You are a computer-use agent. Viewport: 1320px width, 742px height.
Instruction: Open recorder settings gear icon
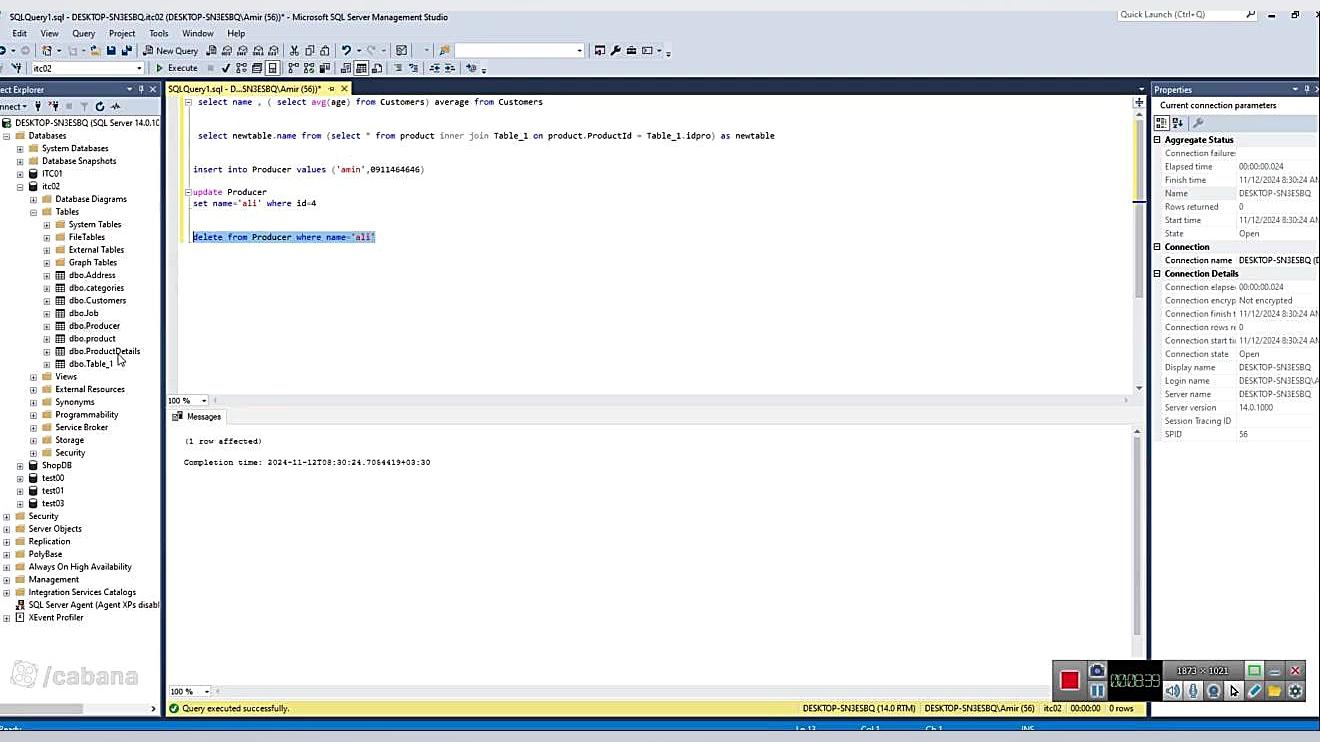(1296, 691)
